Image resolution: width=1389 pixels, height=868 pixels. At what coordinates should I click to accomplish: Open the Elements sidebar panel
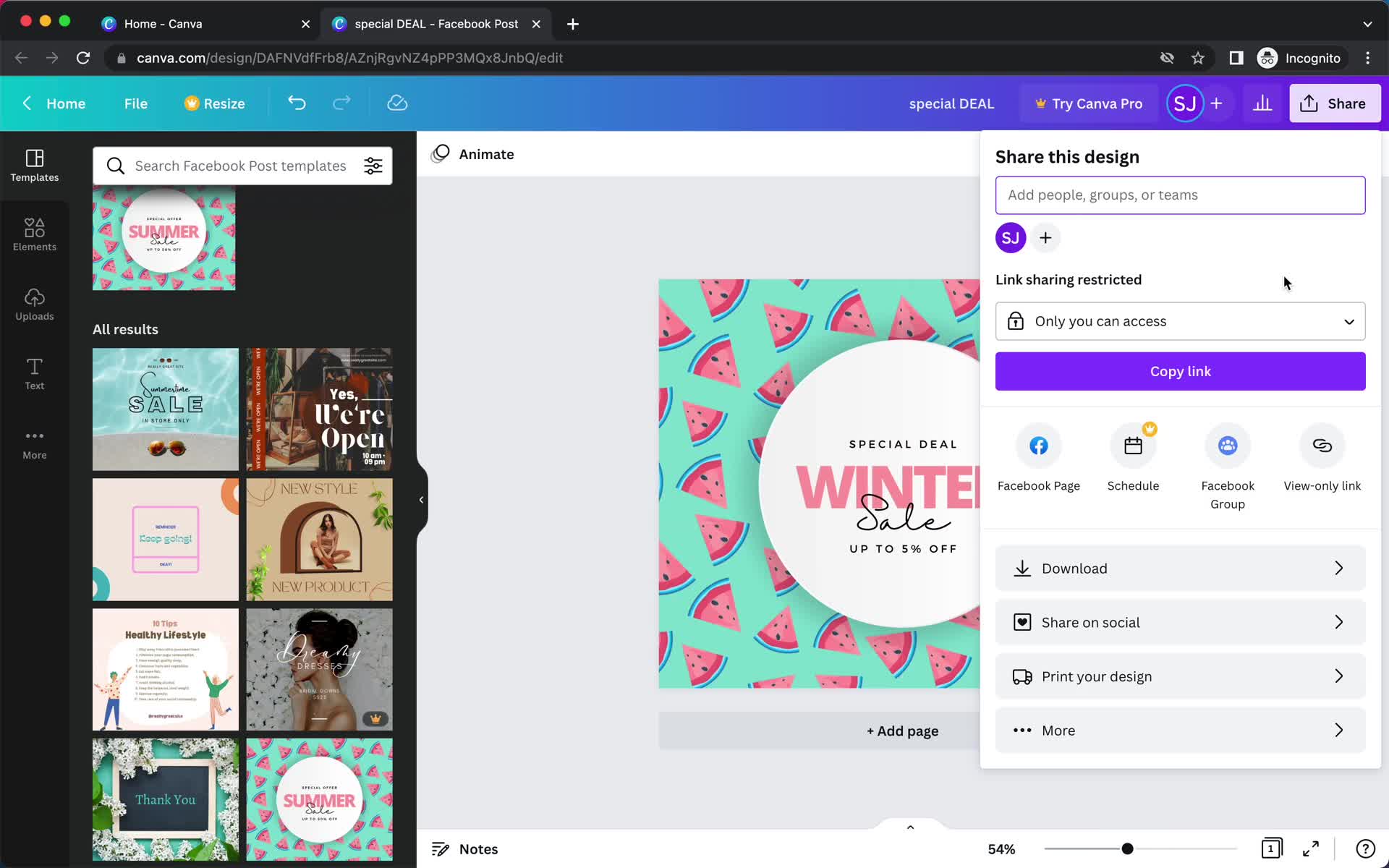[34, 235]
